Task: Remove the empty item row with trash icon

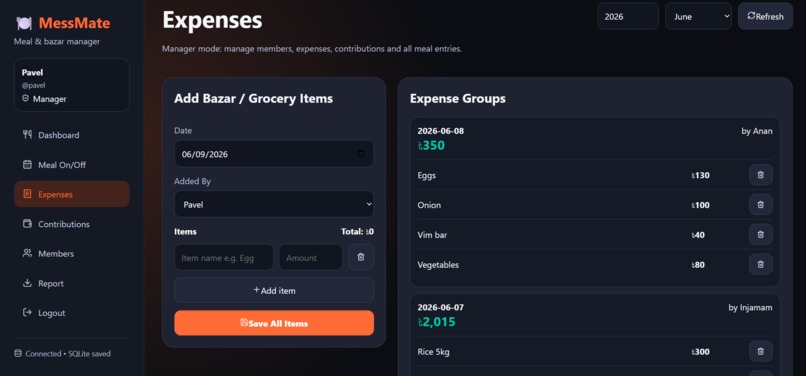Action: [x=361, y=257]
